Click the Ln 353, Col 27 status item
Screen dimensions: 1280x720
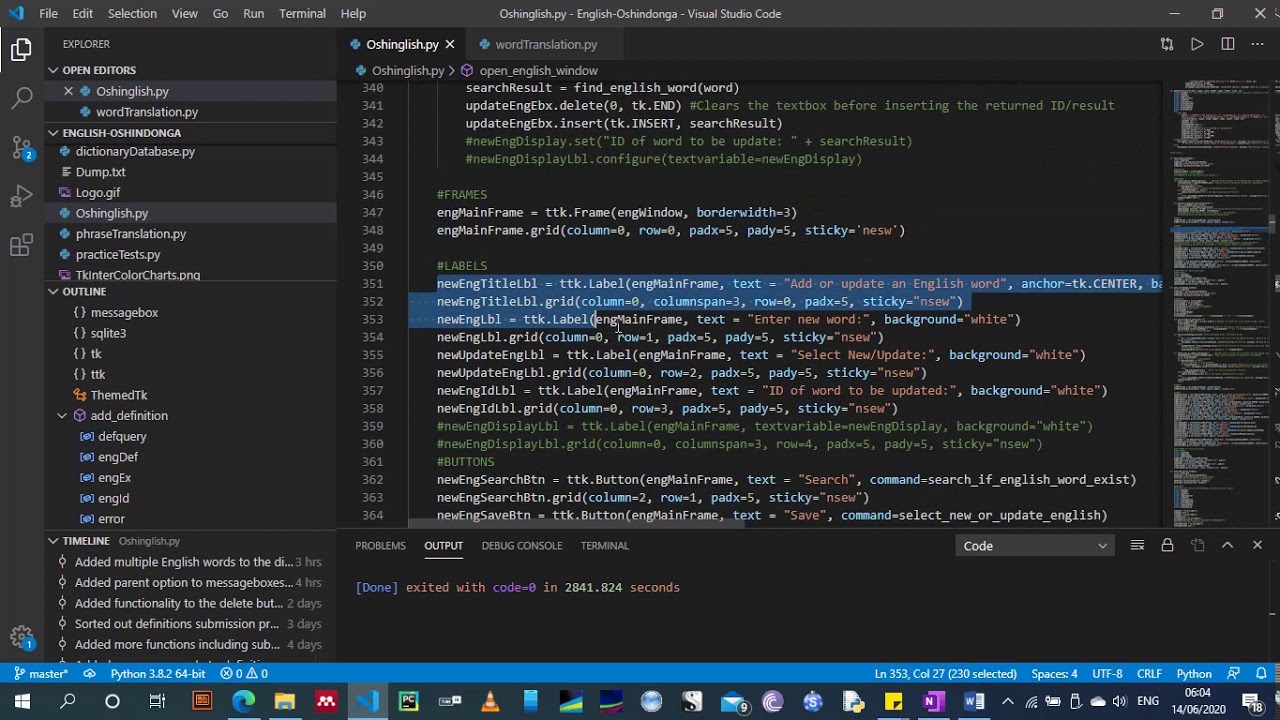945,673
